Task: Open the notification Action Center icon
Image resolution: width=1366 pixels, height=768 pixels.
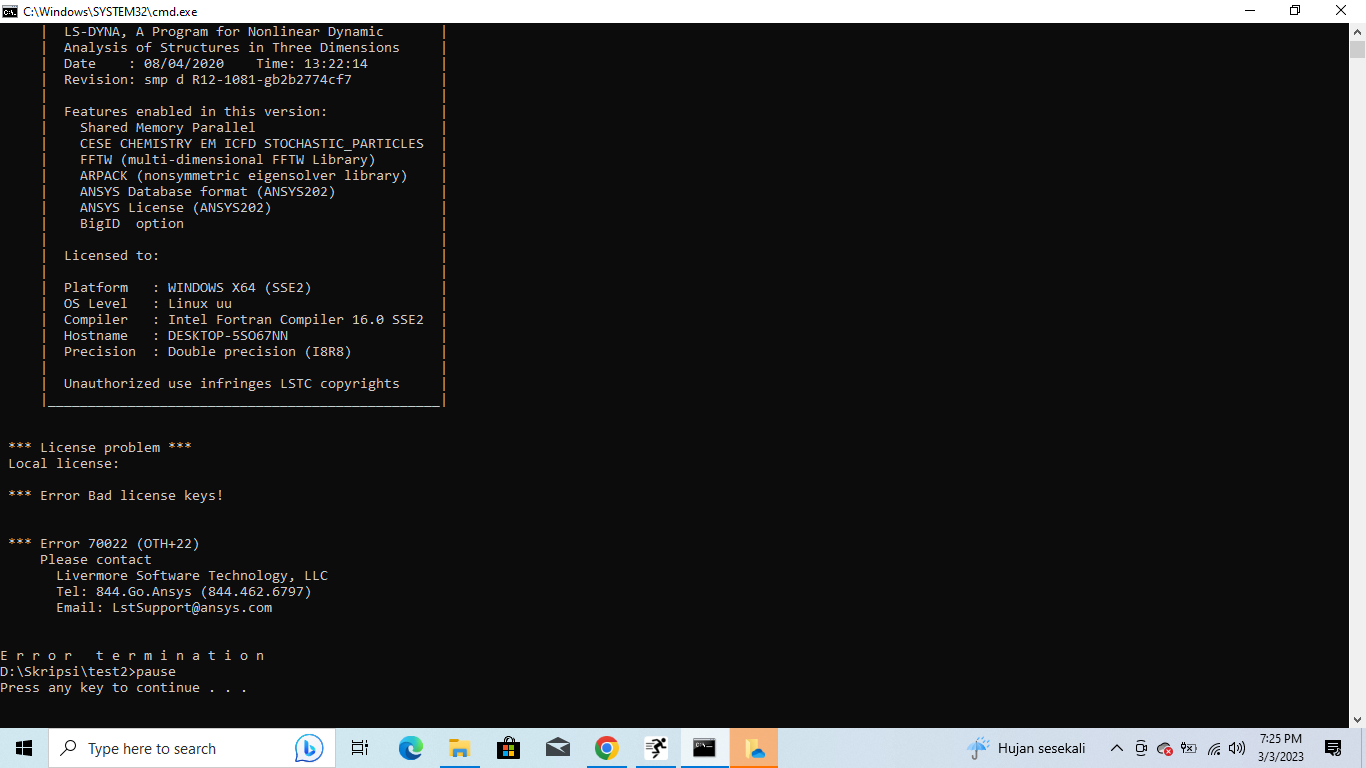Action: point(1333,748)
